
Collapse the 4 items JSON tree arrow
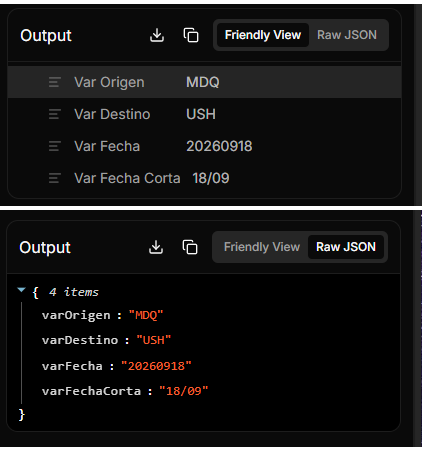pos(22,290)
